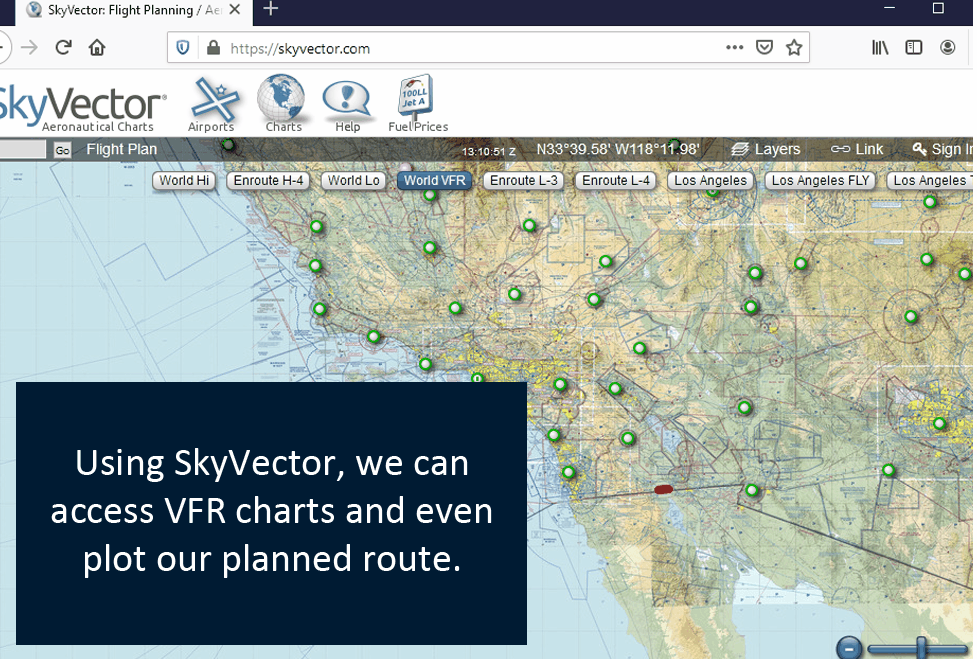Select the Enroute L-3 chart tab

523,181
